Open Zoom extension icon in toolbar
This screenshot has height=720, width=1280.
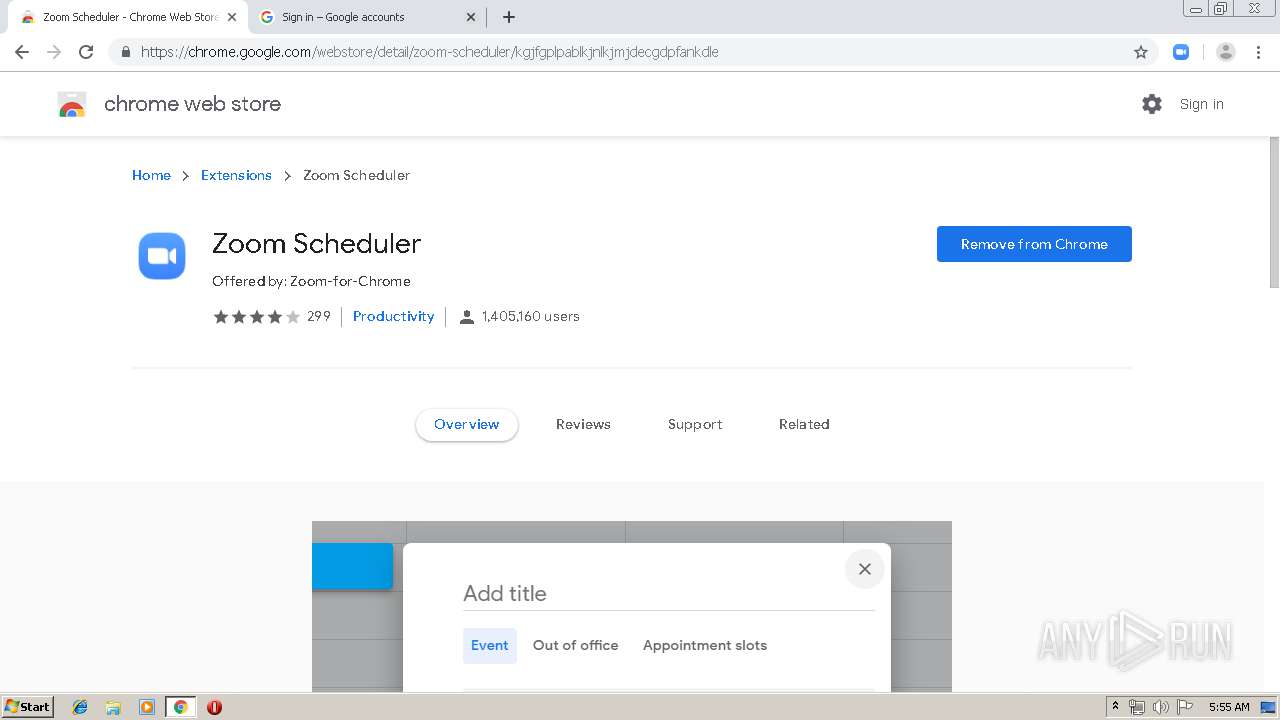click(1181, 52)
